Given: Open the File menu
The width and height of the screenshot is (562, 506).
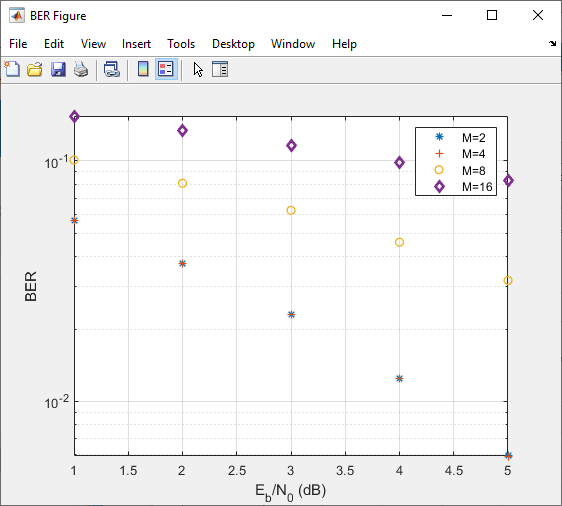Looking at the screenshot, I should [18, 44].
